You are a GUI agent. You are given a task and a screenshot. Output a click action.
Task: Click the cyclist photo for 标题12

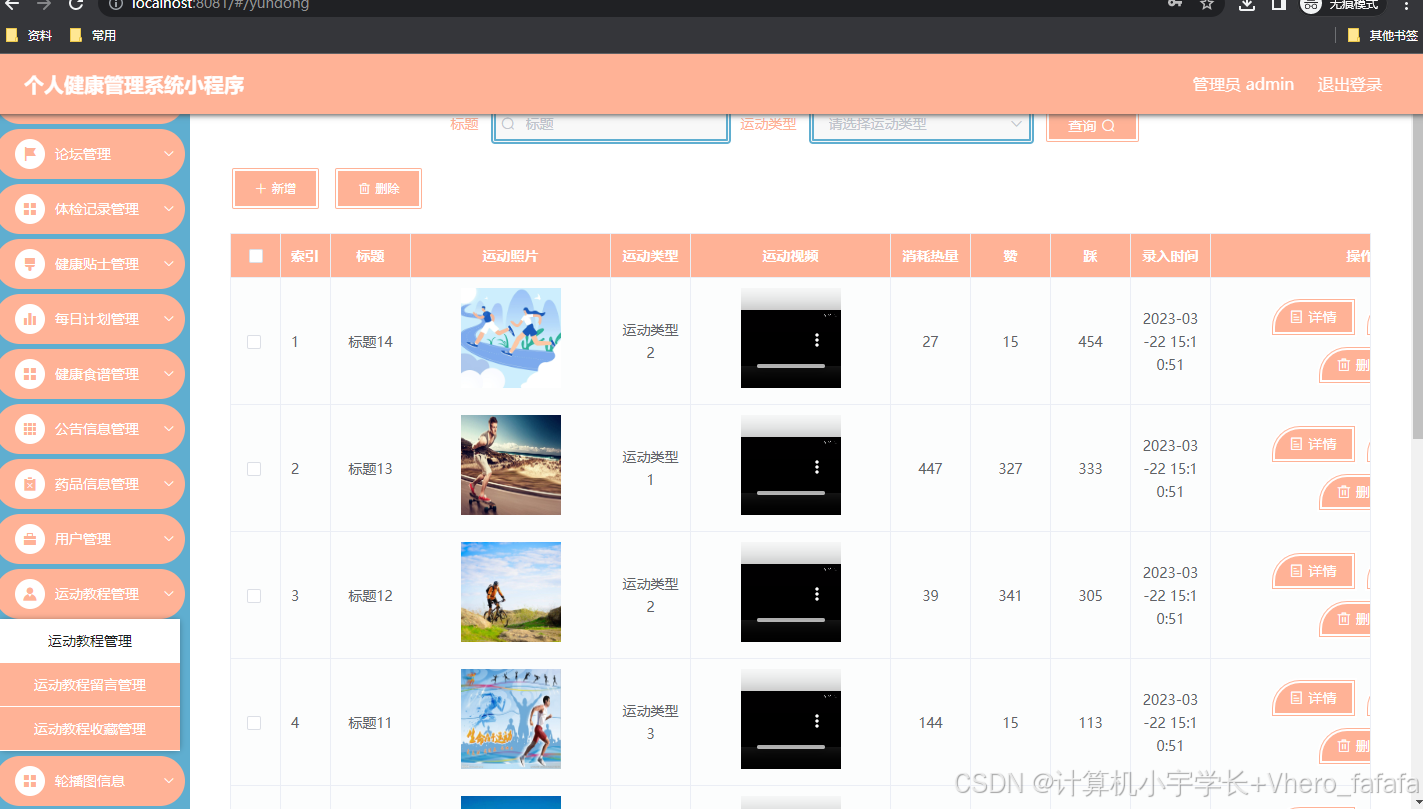pos(511,592)
